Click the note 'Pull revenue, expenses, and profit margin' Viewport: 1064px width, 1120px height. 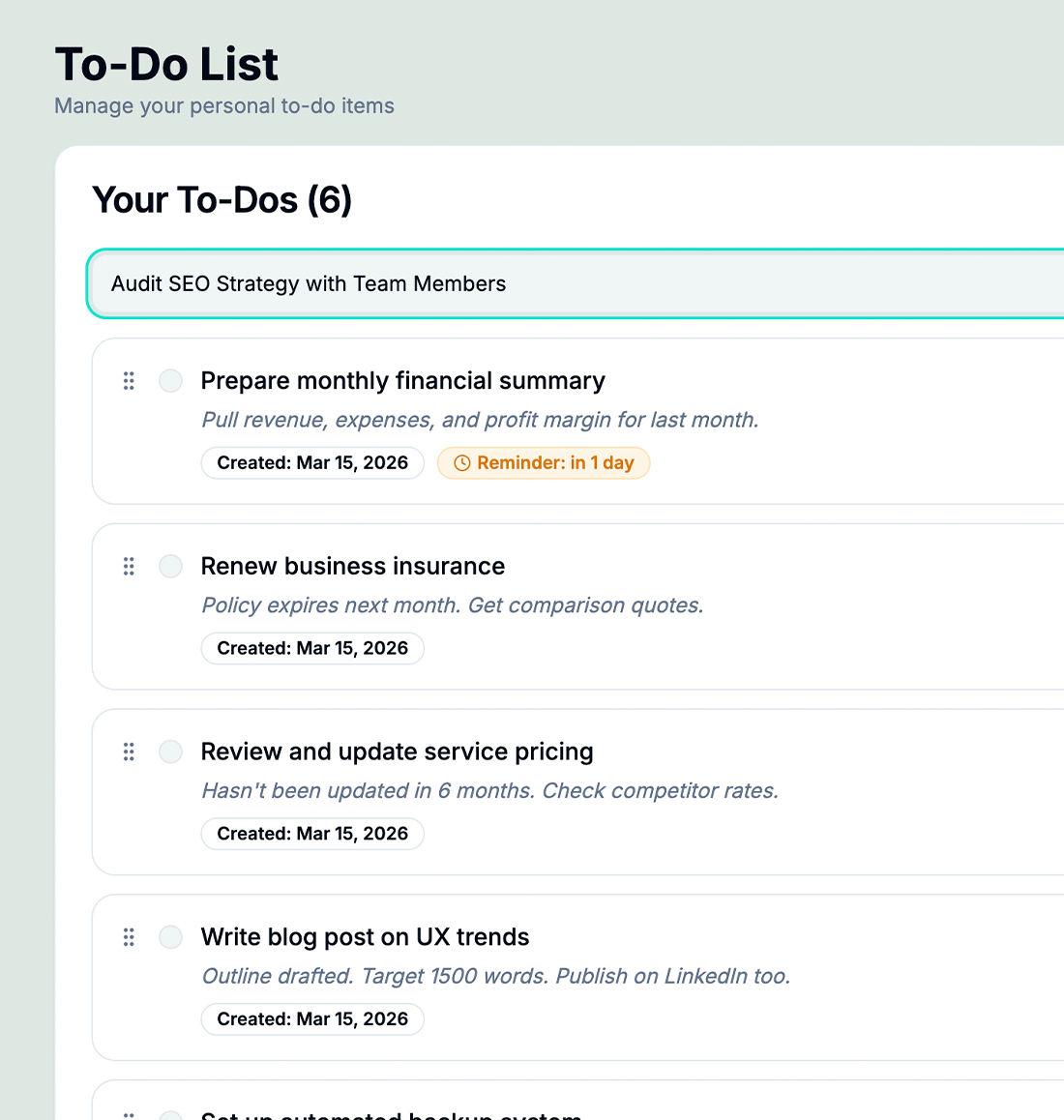coord(480,420)
